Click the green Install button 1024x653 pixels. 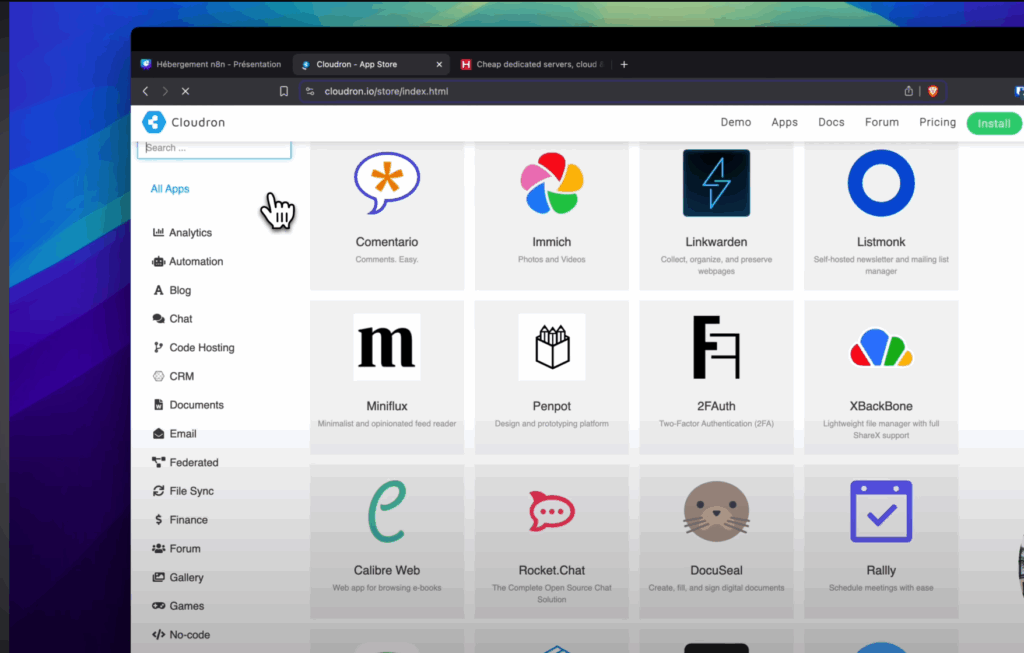(x=993, y=123)
